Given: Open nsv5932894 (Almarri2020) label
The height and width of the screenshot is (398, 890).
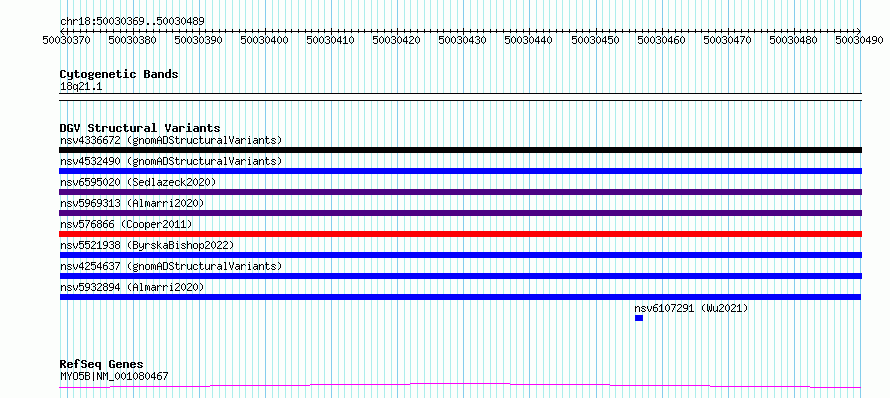Looking at the screenshot, I should point(132,287).
